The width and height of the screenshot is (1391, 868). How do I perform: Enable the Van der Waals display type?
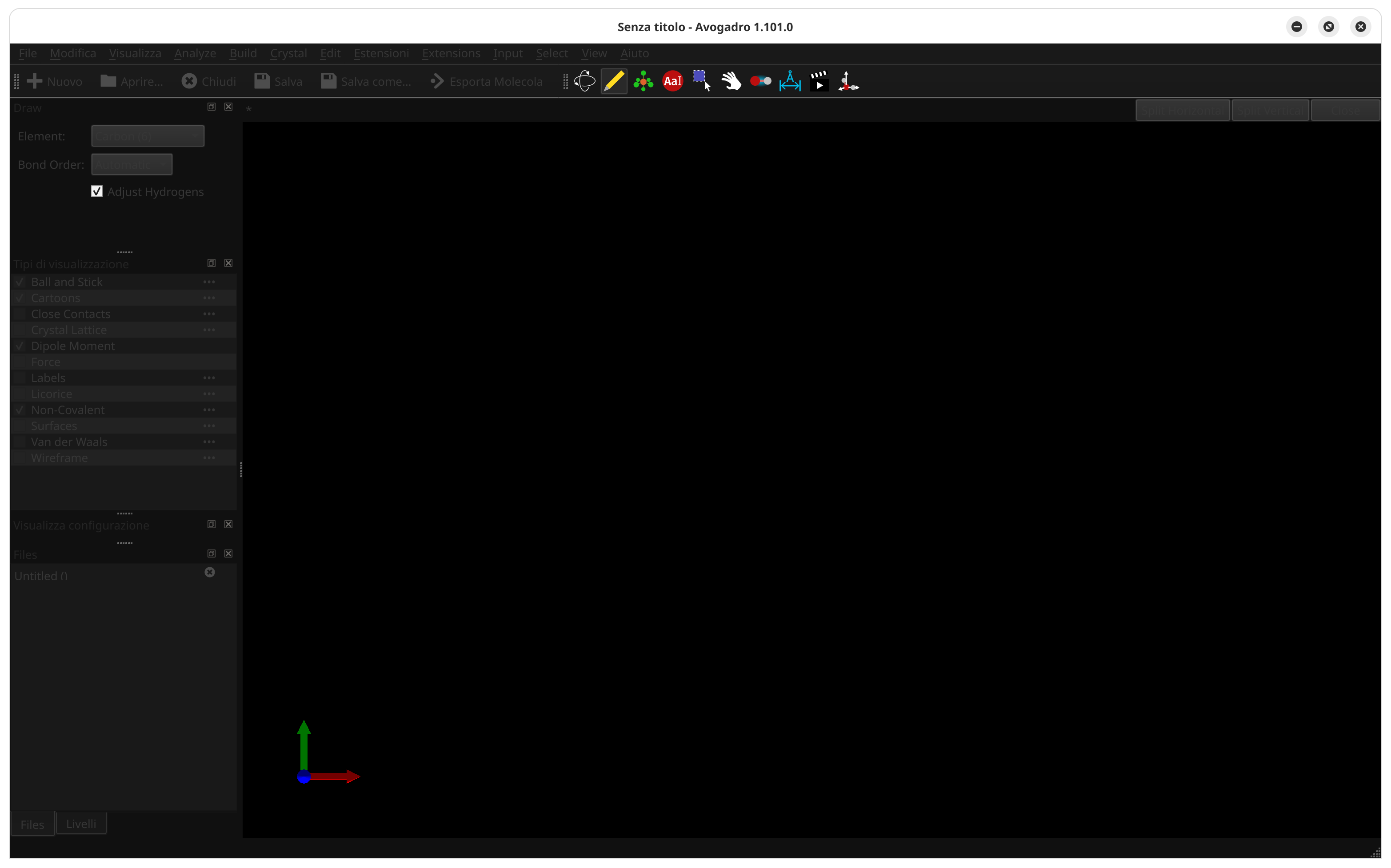pyautogui.click(x=20, y=442)
